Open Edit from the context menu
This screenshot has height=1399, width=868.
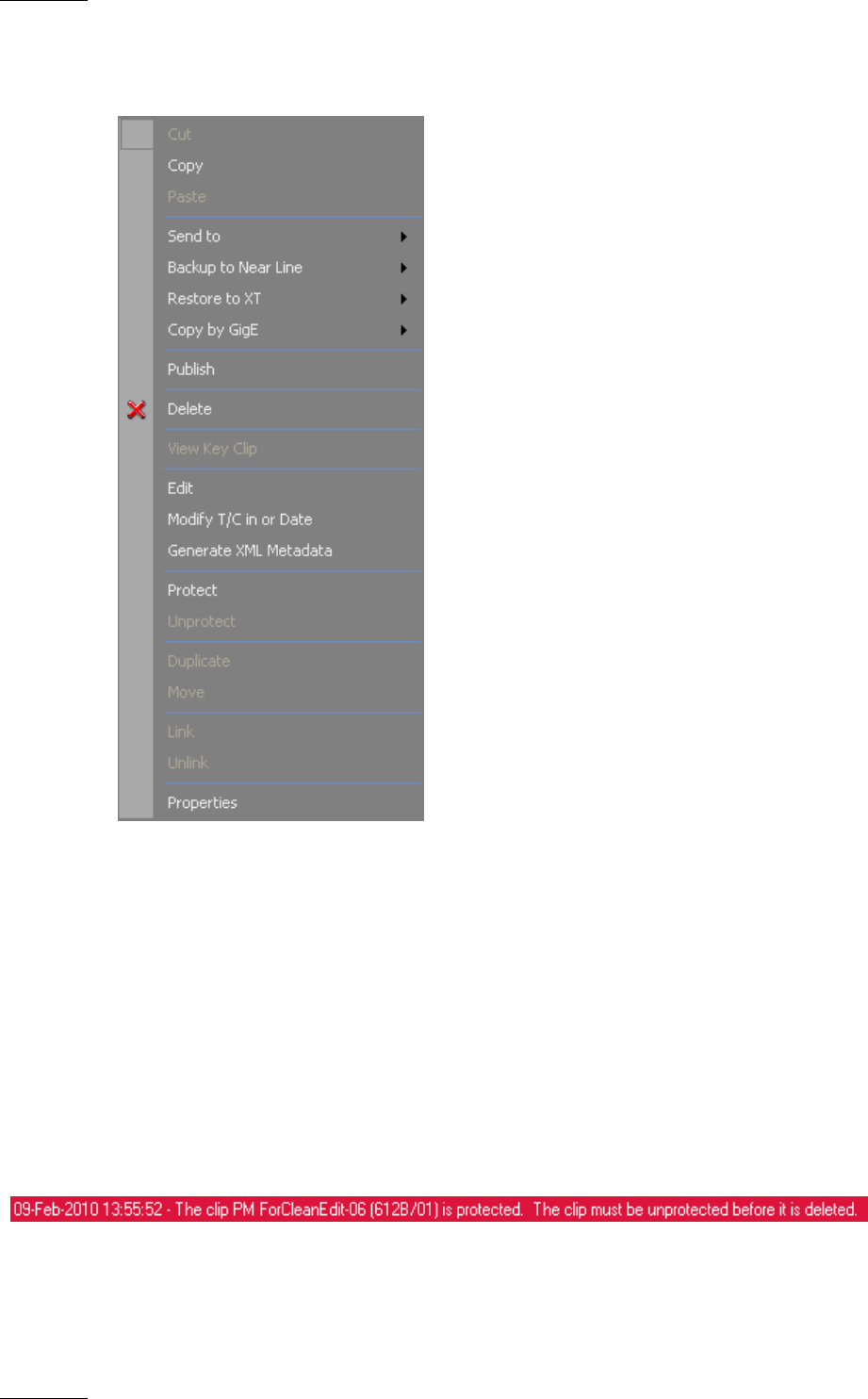coord(180,488)
